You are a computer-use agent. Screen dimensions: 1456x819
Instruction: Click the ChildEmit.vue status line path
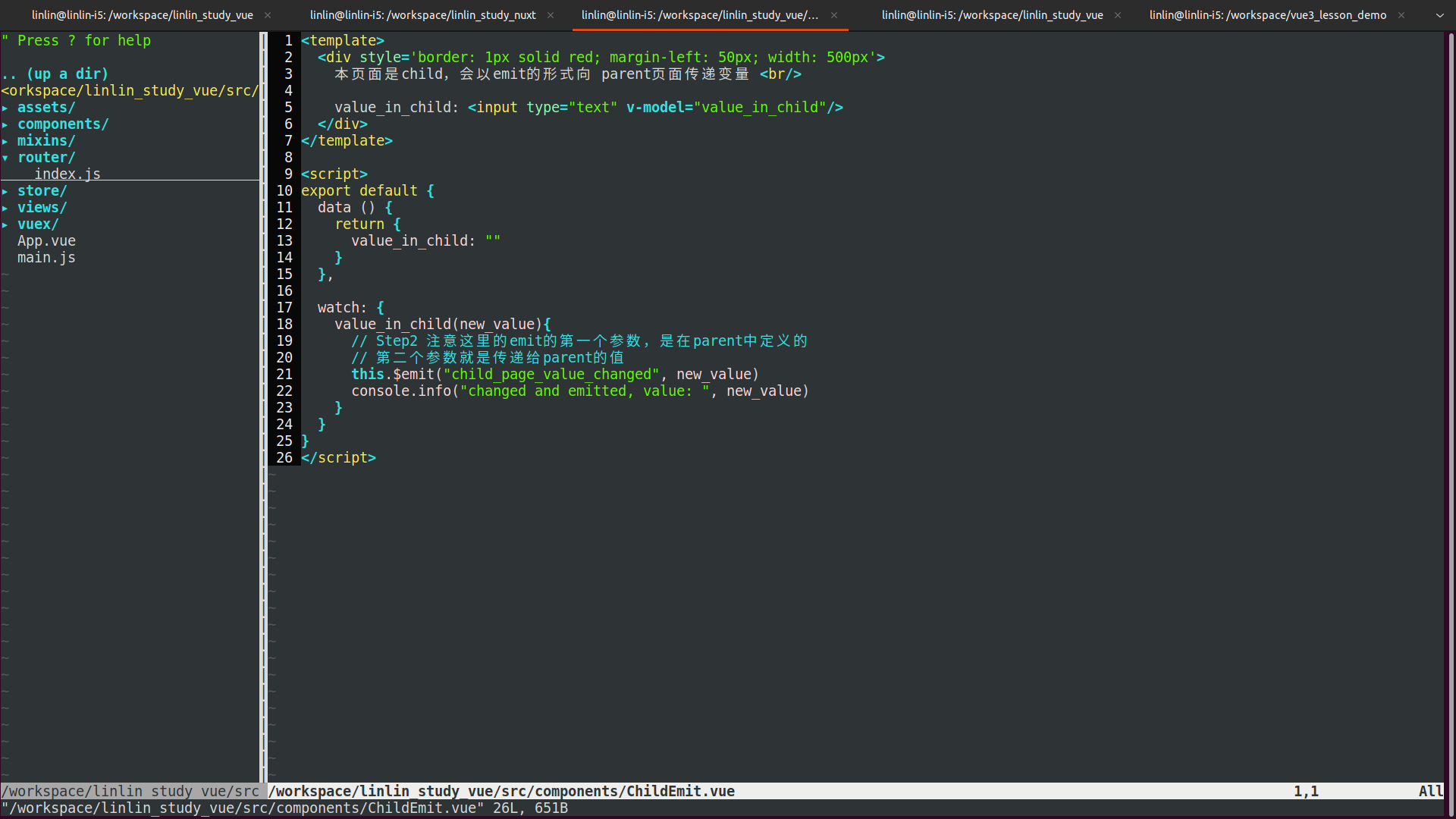tap(501, 791)
